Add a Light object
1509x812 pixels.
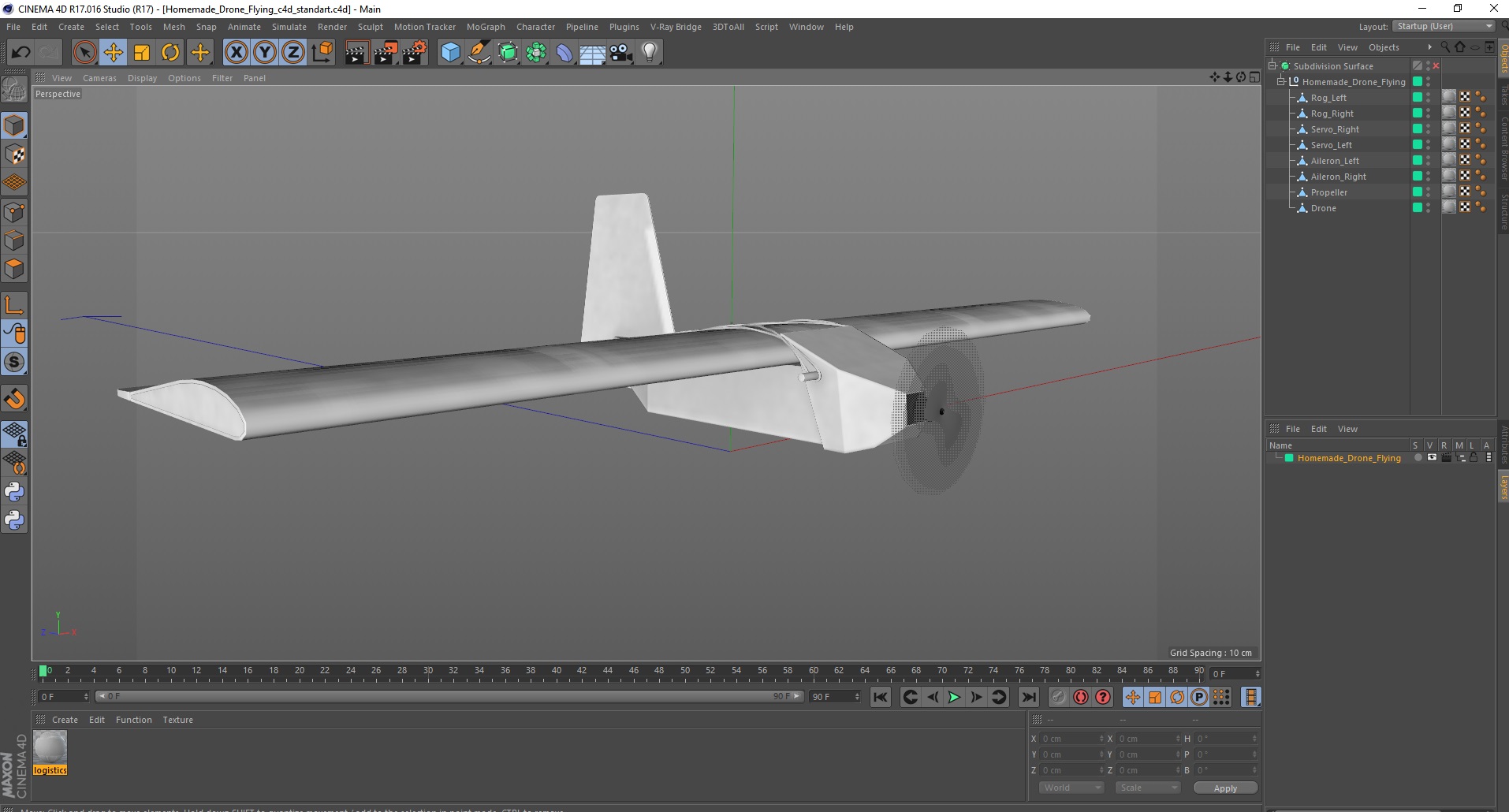[650, 53]
